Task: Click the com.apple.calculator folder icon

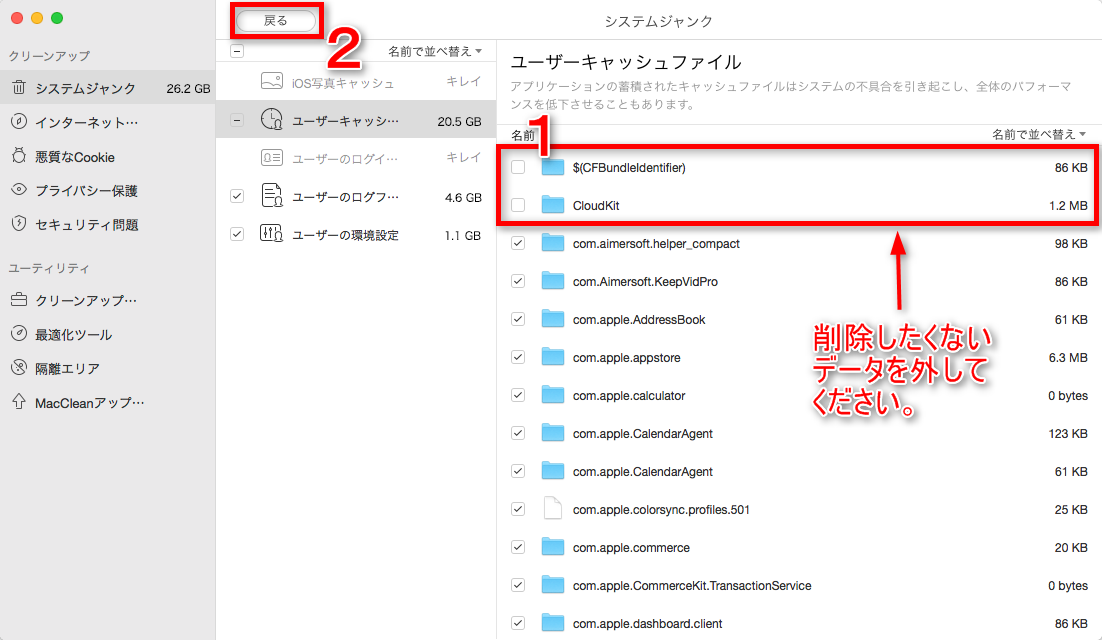Action: 553,395
